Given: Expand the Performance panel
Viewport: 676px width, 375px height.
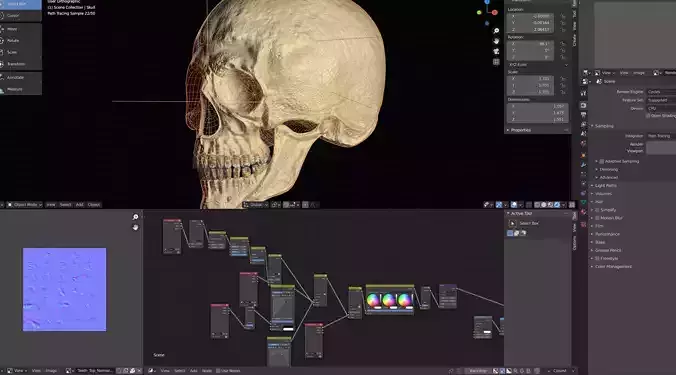Looking at the screenshot, I should (x=607, y=234).
